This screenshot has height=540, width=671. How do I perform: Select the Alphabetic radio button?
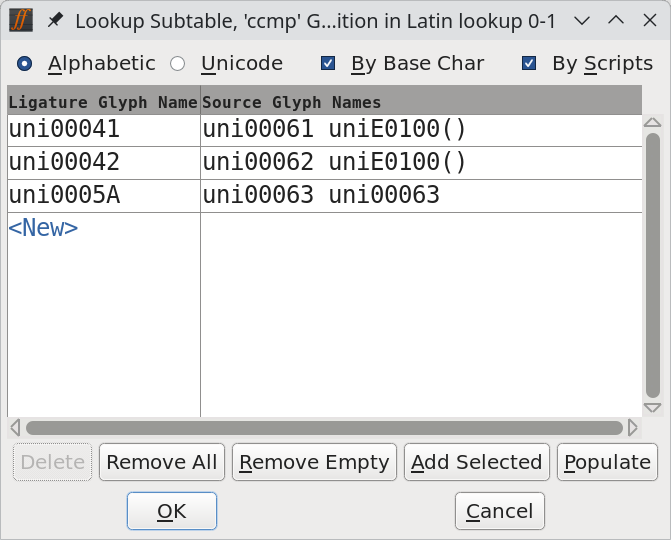pos(25,64)
